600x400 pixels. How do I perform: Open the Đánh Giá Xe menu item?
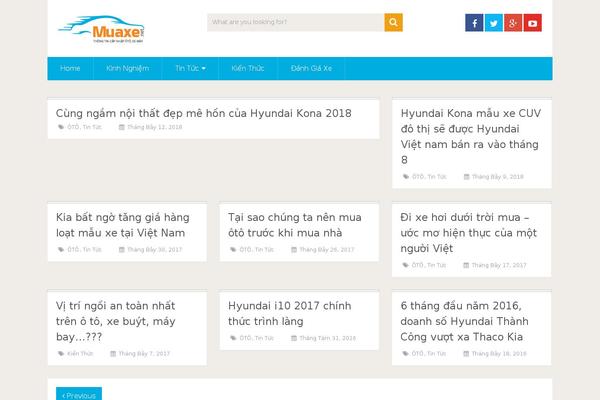click(311, 68)
